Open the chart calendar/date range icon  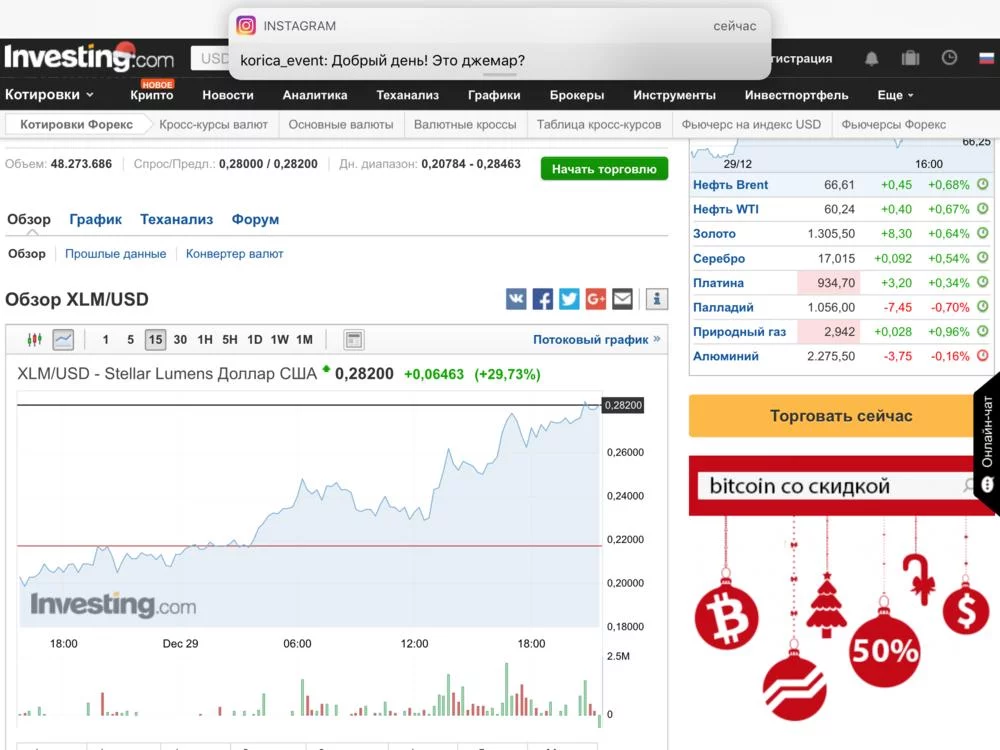[353, 340]
